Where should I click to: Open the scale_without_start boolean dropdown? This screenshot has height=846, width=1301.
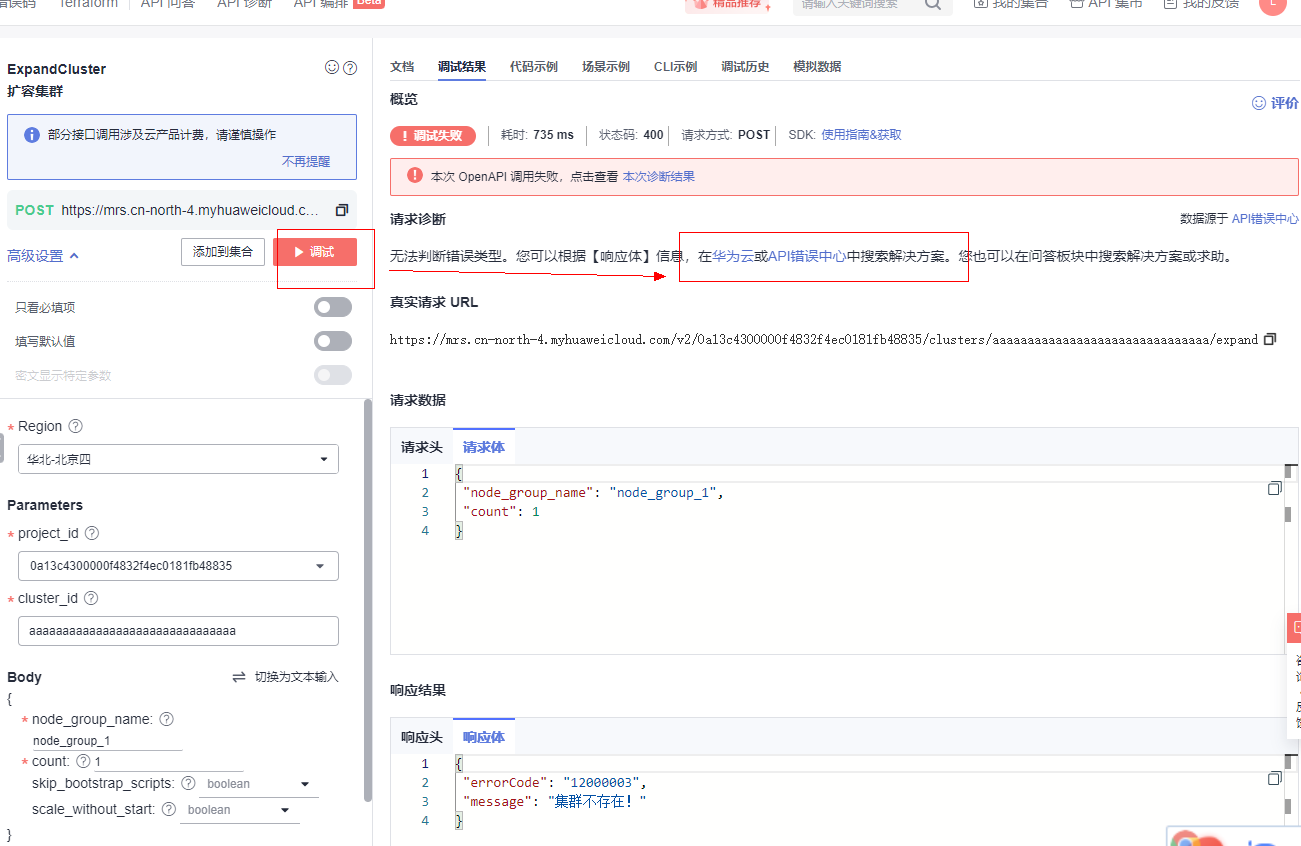click(x=239, y=810)
